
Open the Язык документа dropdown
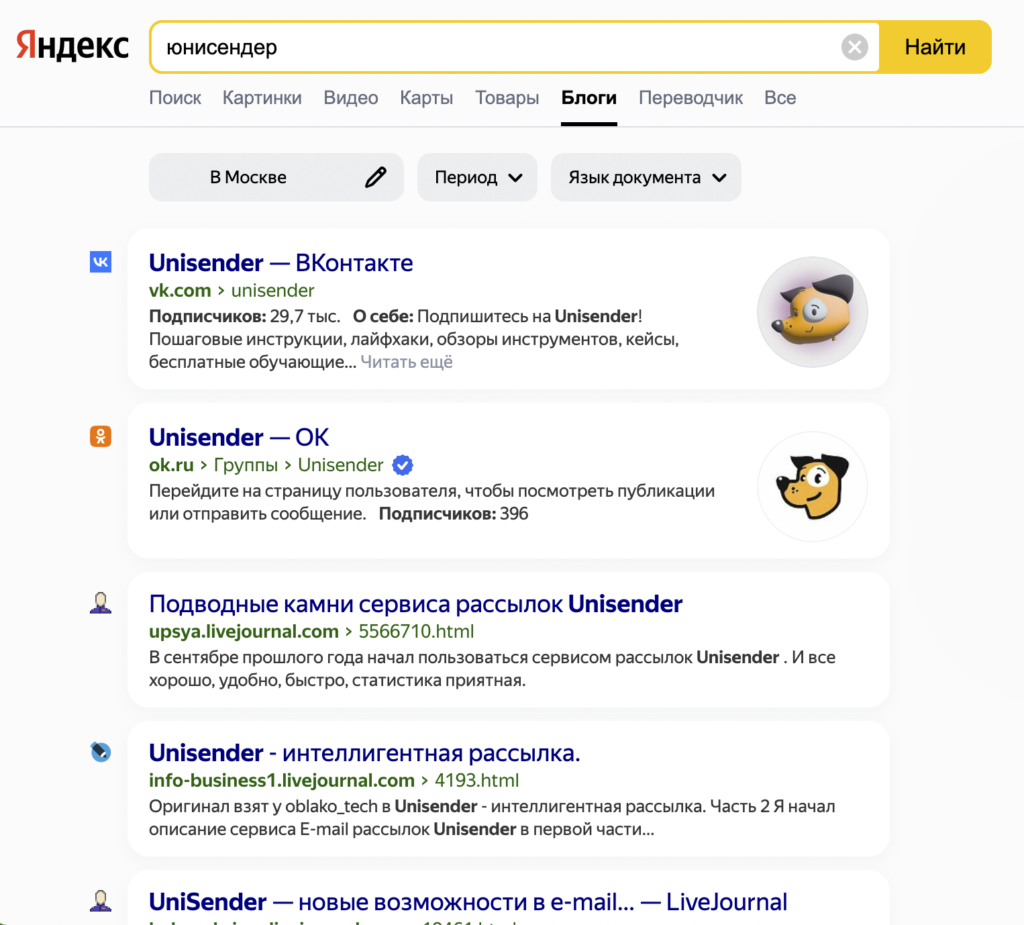[x=645, y=176]
